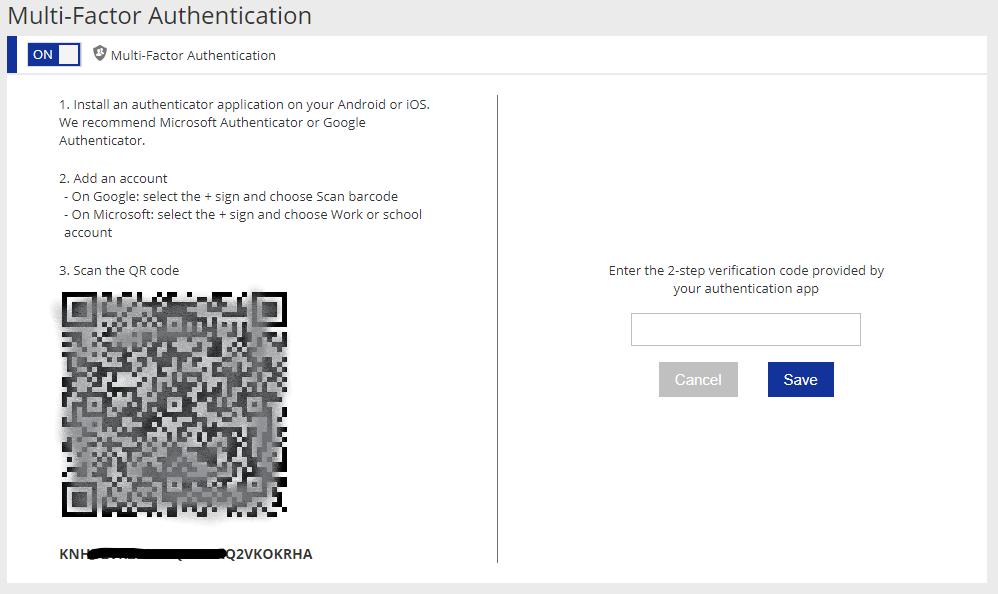998x594 pixels.
Task: Click the blacked-out portion of the secret key
Action: click(x=157, y=553)
